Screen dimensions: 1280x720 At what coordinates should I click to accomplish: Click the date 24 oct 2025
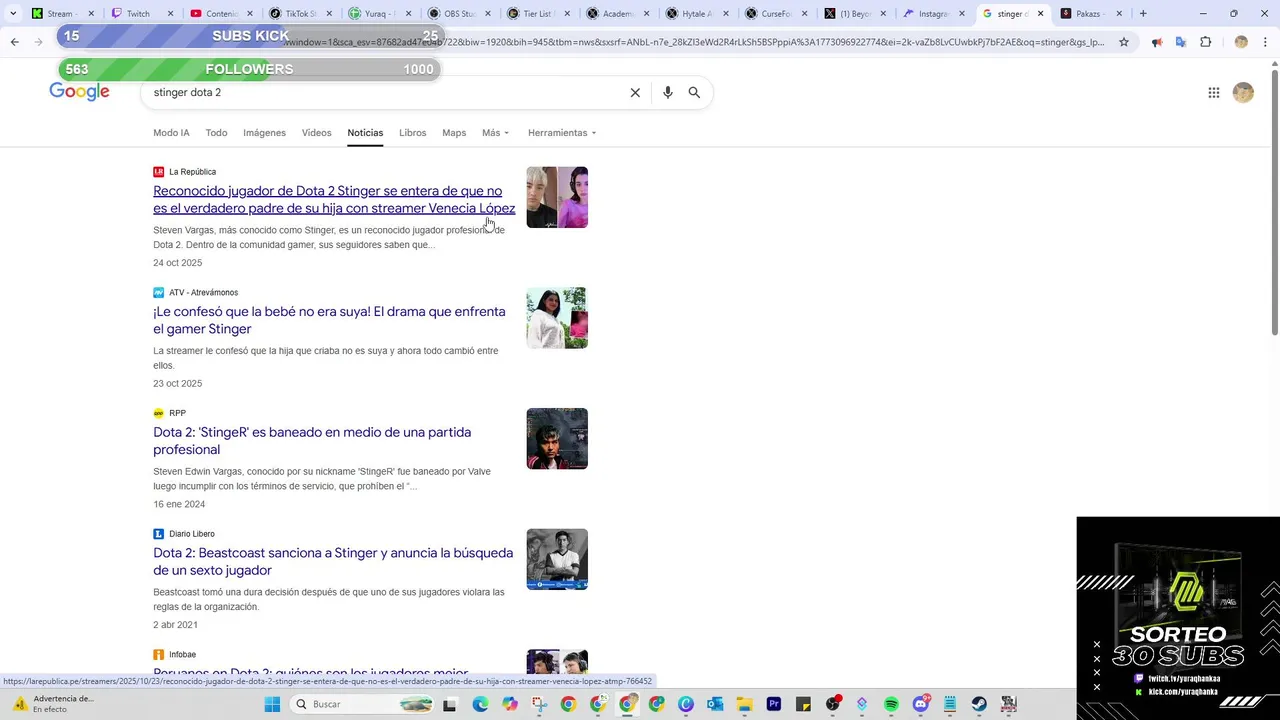pos(177,263)
